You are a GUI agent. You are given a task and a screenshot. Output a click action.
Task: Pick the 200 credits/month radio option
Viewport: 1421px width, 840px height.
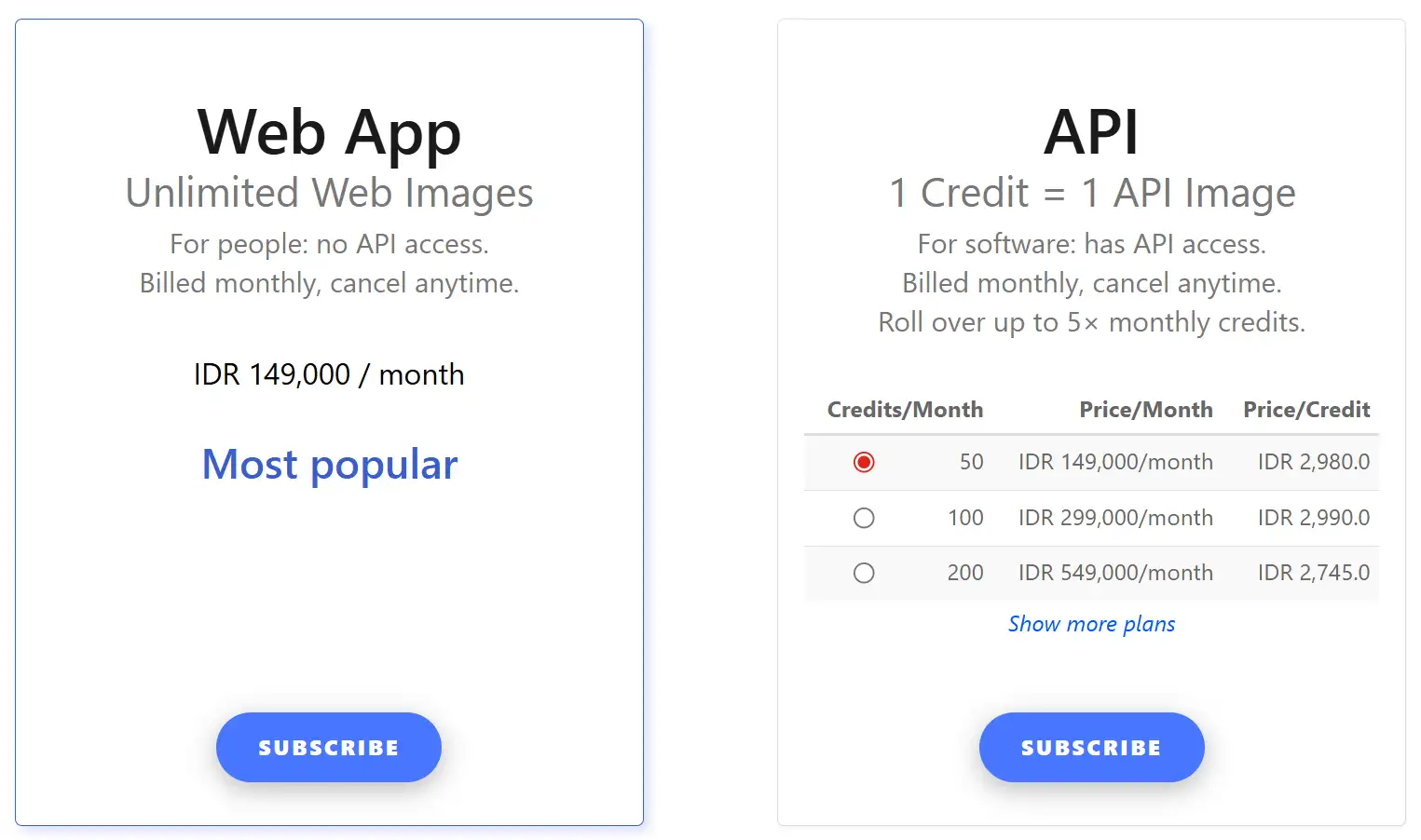(x=864, y=573)
